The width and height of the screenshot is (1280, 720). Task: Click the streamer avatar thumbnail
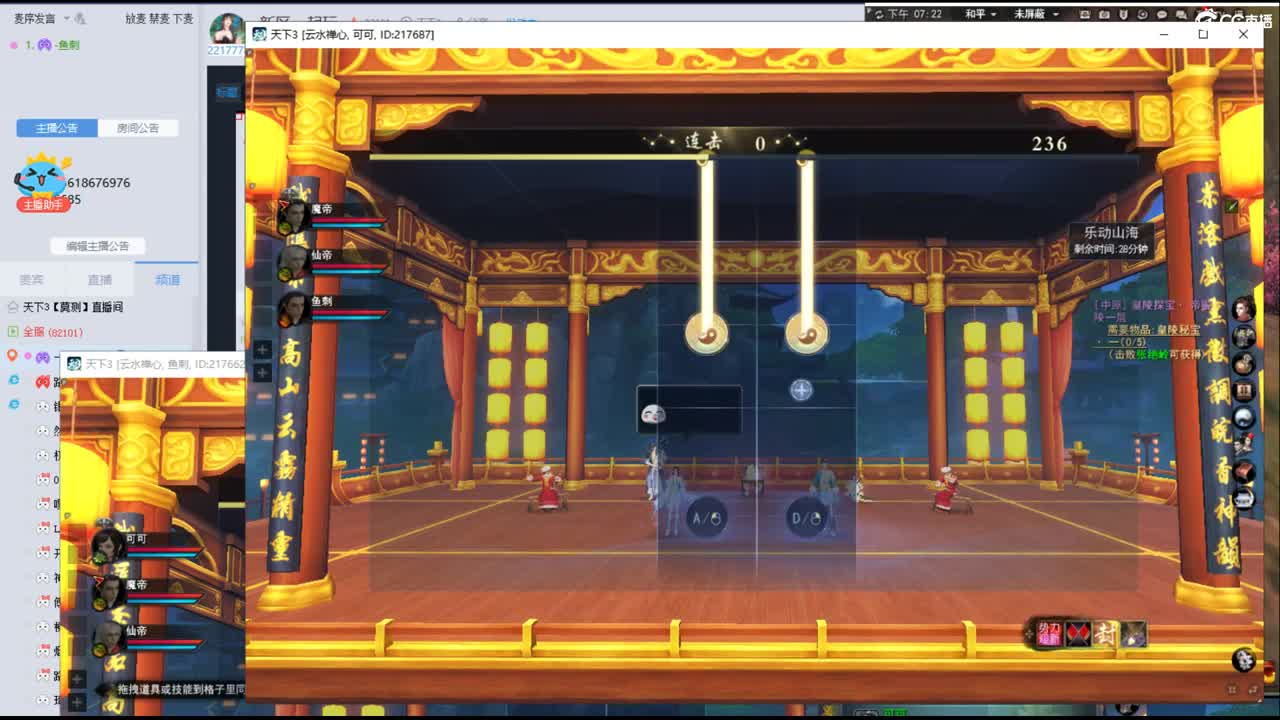(x=227, y=30)
